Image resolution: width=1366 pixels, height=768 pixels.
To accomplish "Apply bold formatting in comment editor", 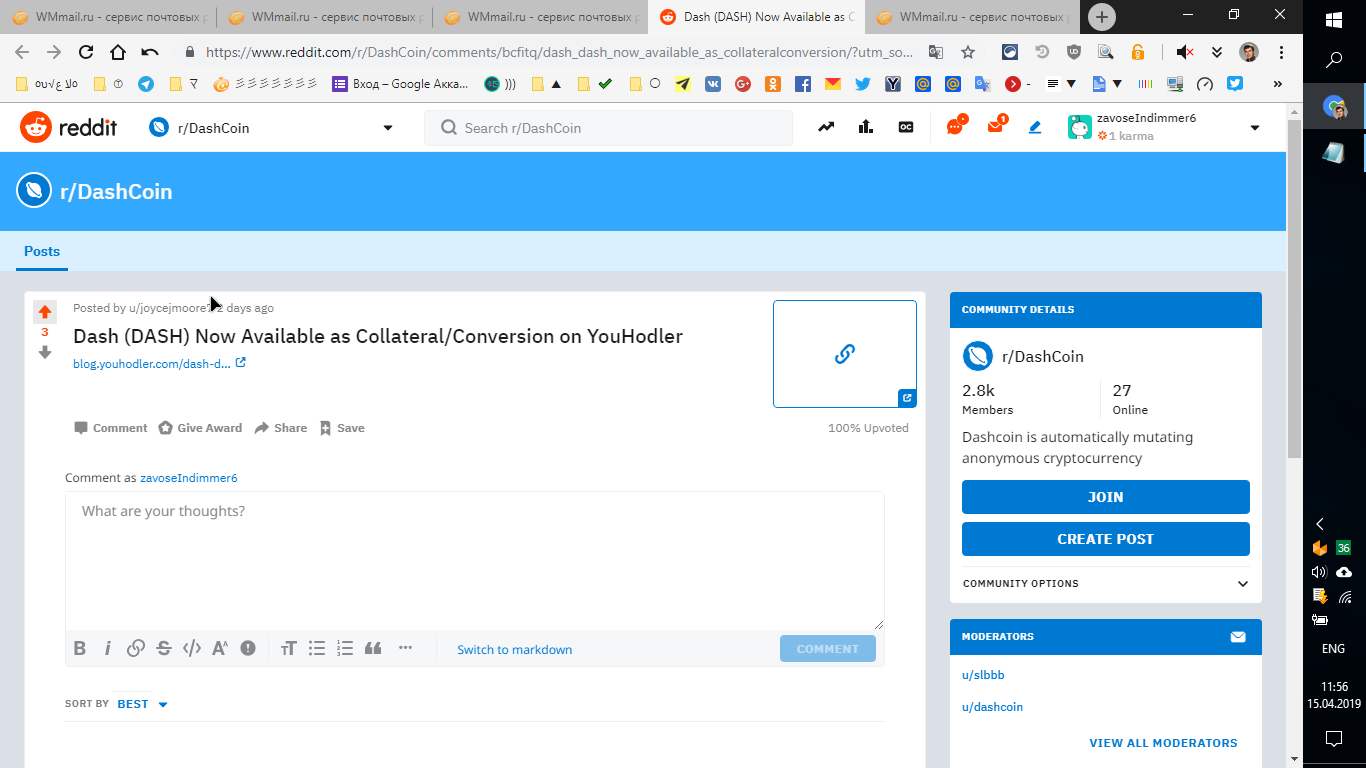I will pyautogui.click(x=80, y=648).
